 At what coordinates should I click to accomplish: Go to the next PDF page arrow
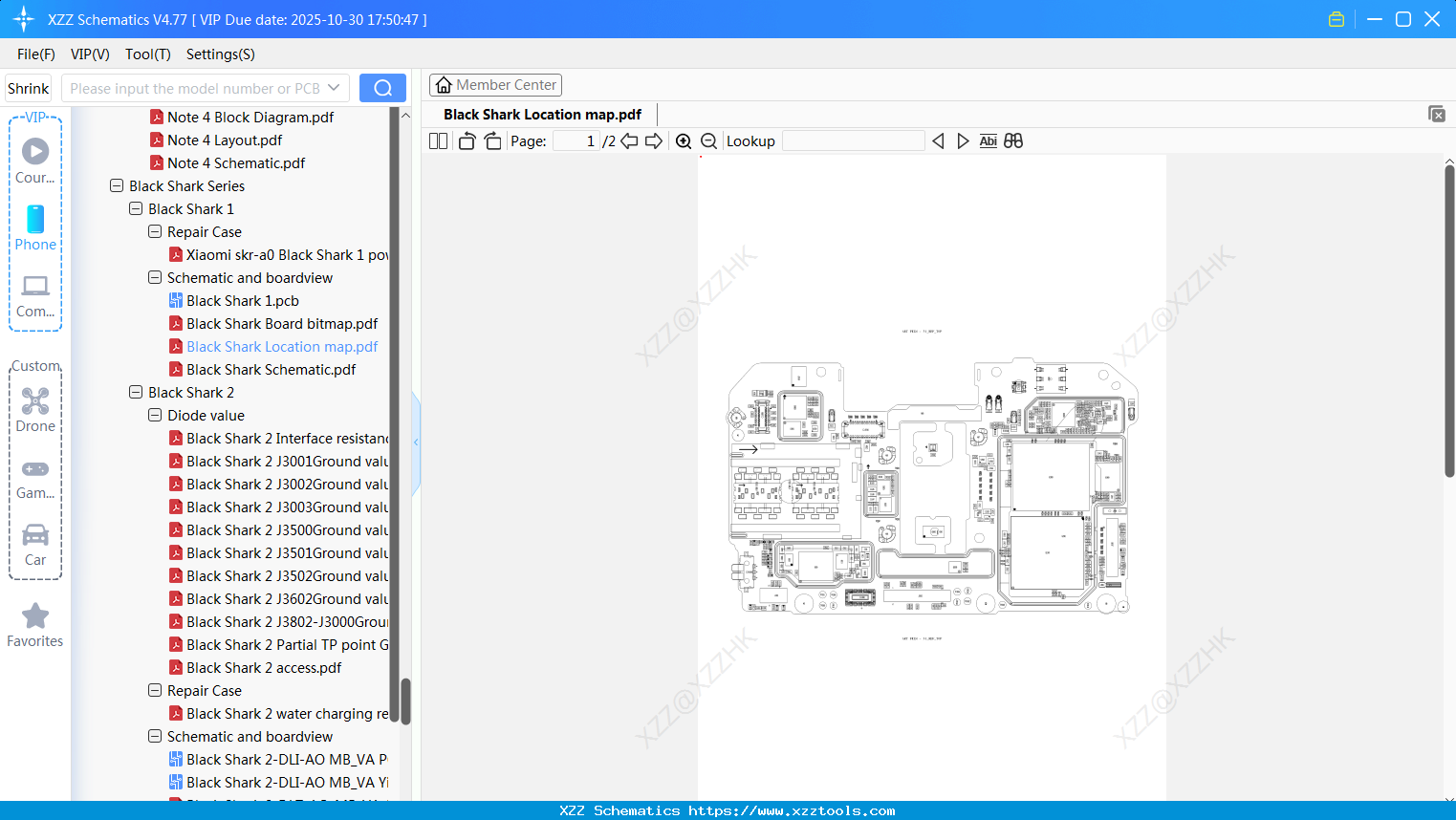654,141
